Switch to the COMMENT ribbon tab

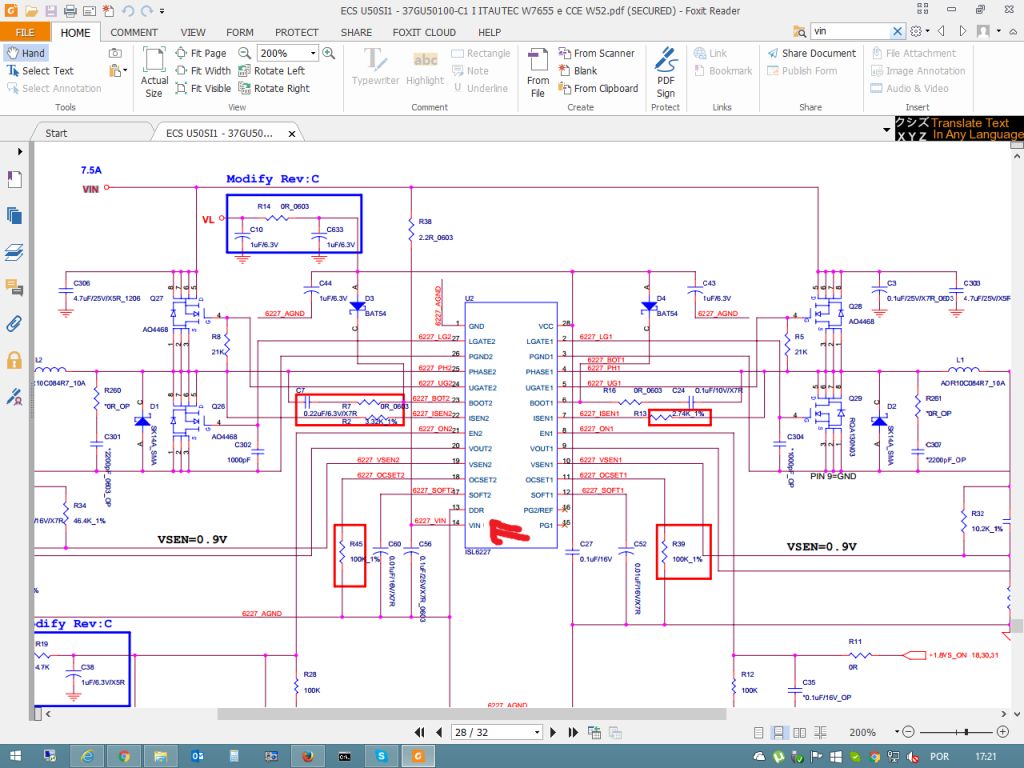[x=133, y=31]
